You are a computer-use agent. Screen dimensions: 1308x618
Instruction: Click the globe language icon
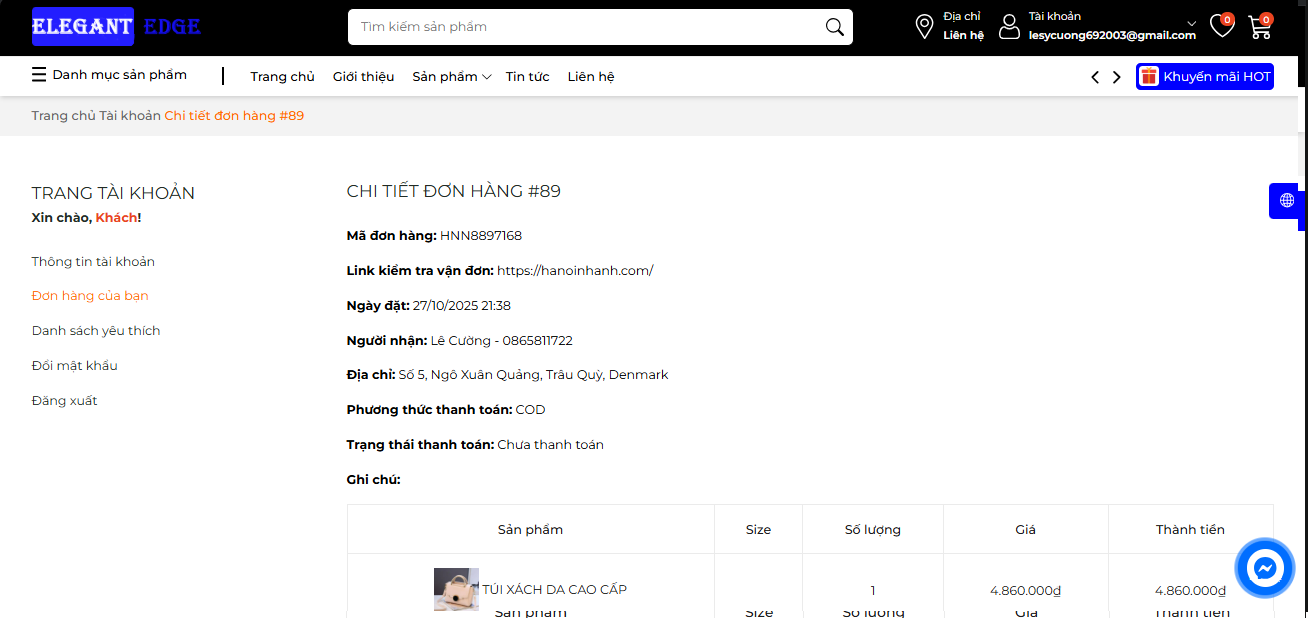pyautogui.click(x=1287, y=200)
